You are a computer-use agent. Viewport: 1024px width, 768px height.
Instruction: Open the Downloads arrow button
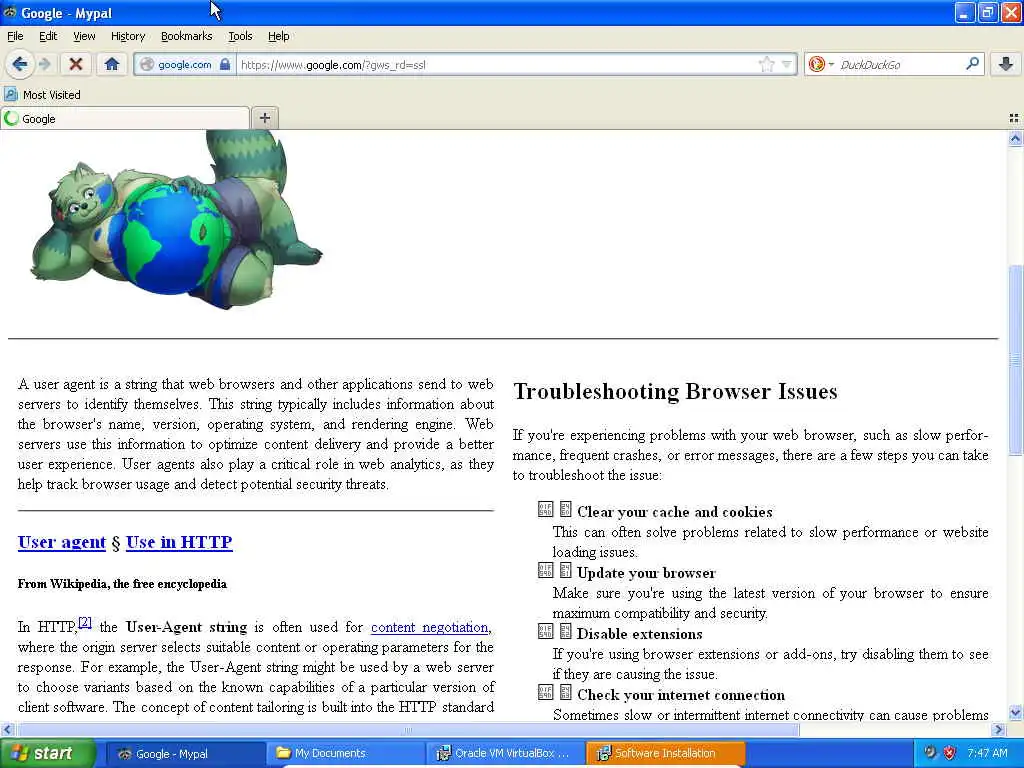tap(1006, 64)
